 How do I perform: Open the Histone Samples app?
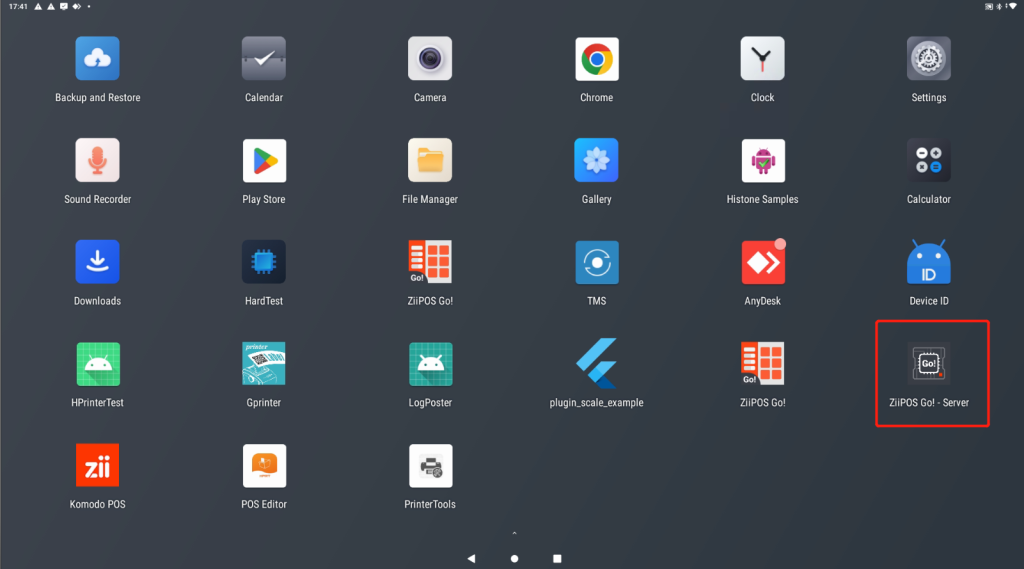tap(763, 160)
